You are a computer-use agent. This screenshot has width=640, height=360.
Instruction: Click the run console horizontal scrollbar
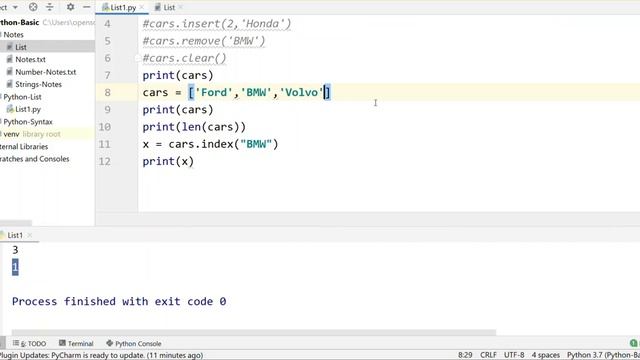tap(254, 332)
